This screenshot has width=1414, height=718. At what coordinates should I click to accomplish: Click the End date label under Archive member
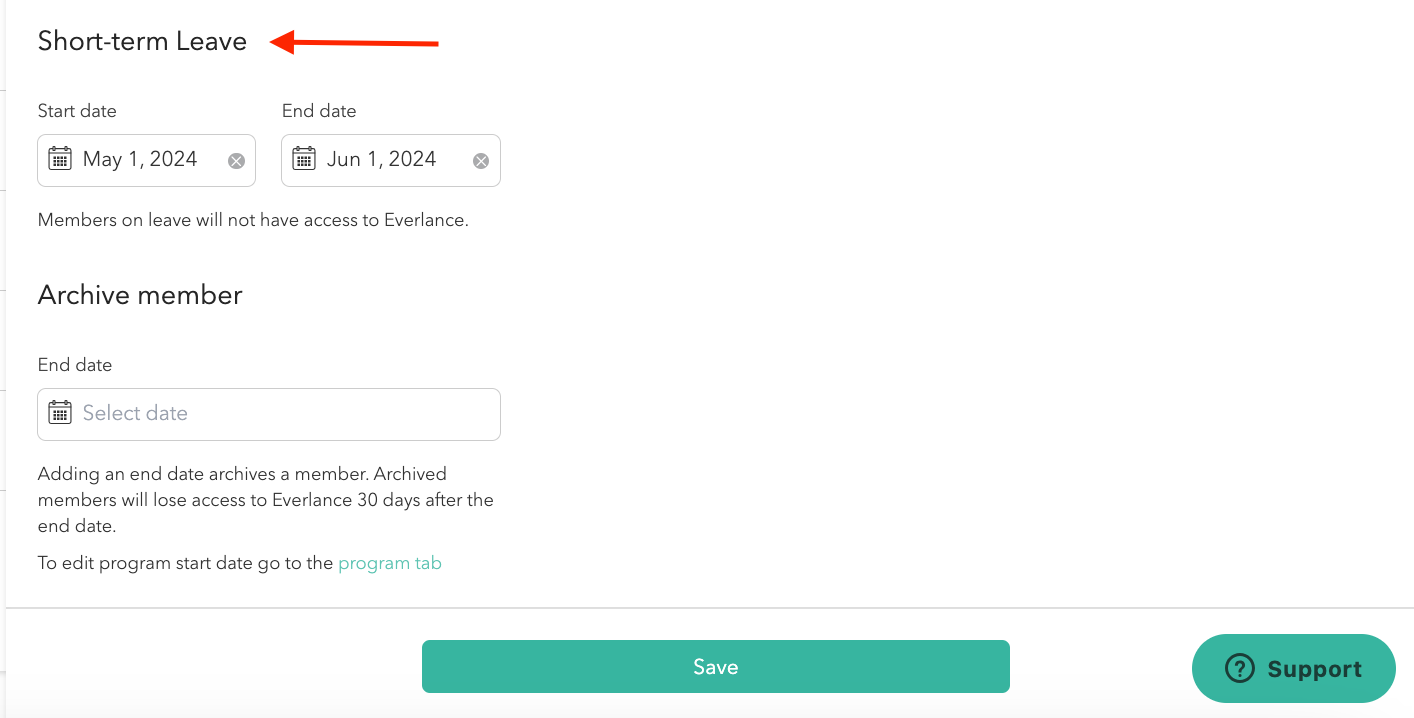click(75, 365)
